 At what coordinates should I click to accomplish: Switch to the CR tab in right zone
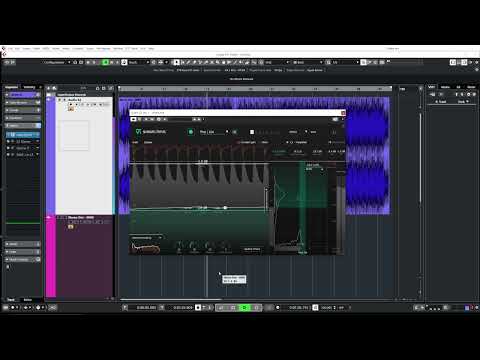coord(458,87)
